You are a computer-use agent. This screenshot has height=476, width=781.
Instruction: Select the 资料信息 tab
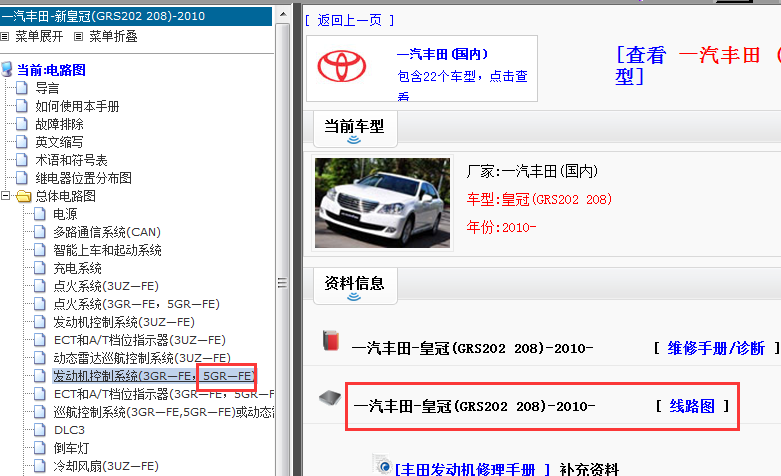[x=355, y=286]
